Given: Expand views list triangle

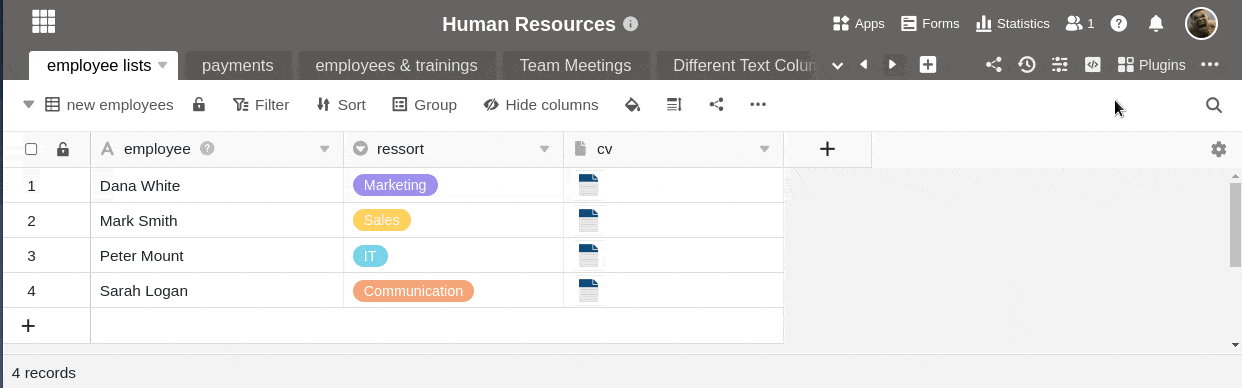Looking at the screenshot, I should point(28,104).
